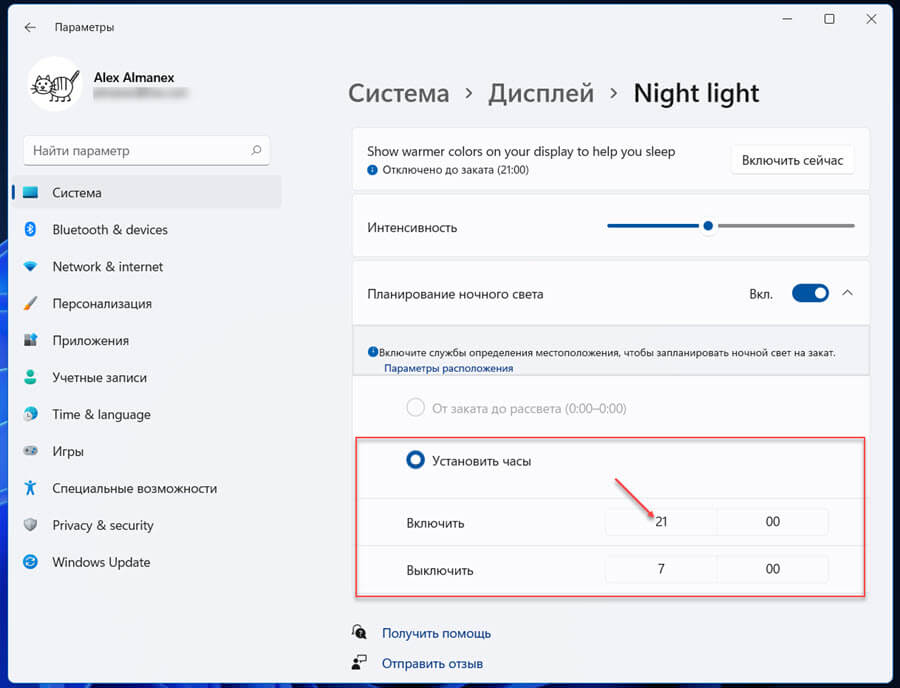The width and height of the screenshot is (900, 688).
Task: Select the Установить часы radio button
Action: (x=415, y=460)
